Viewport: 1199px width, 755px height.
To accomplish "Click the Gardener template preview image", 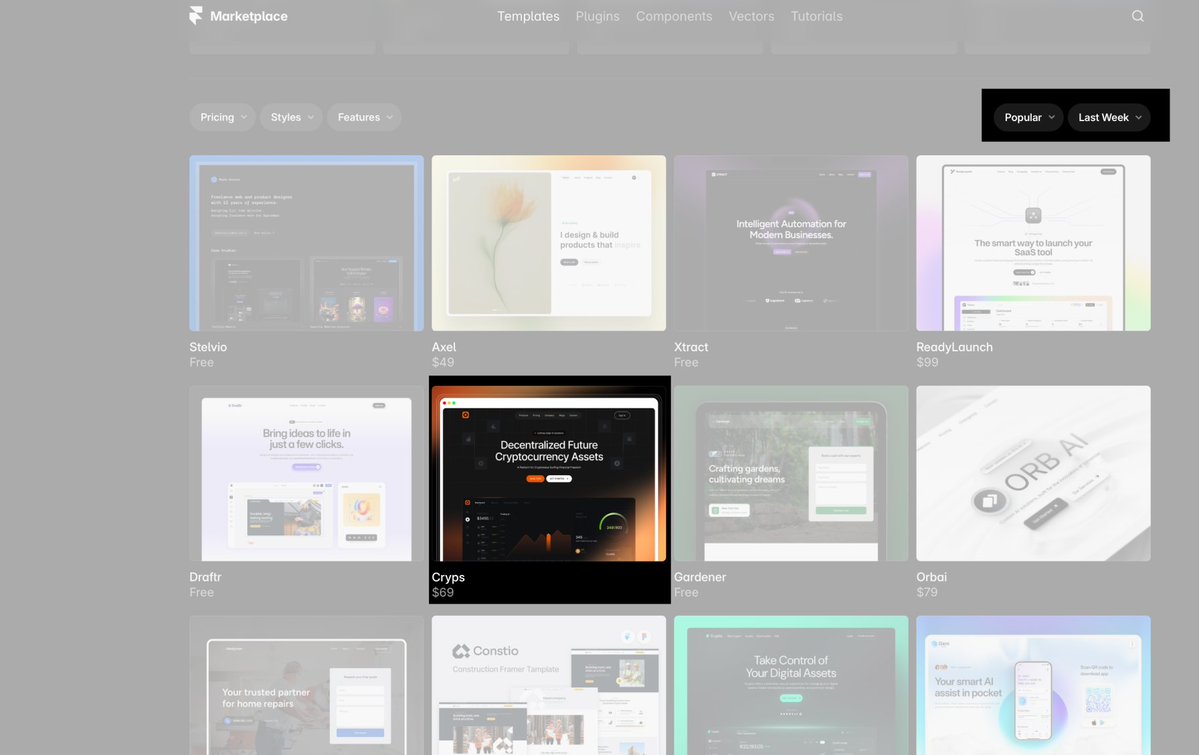I will point(790,472).
